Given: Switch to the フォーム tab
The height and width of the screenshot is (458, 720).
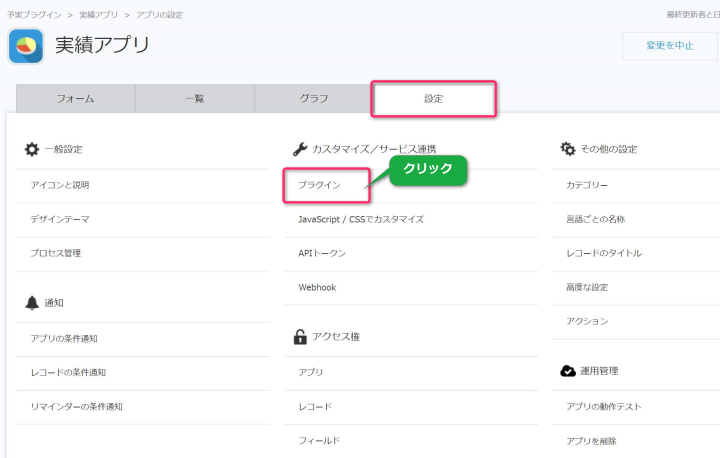Looking at the screenshot, I should (75, 99).
